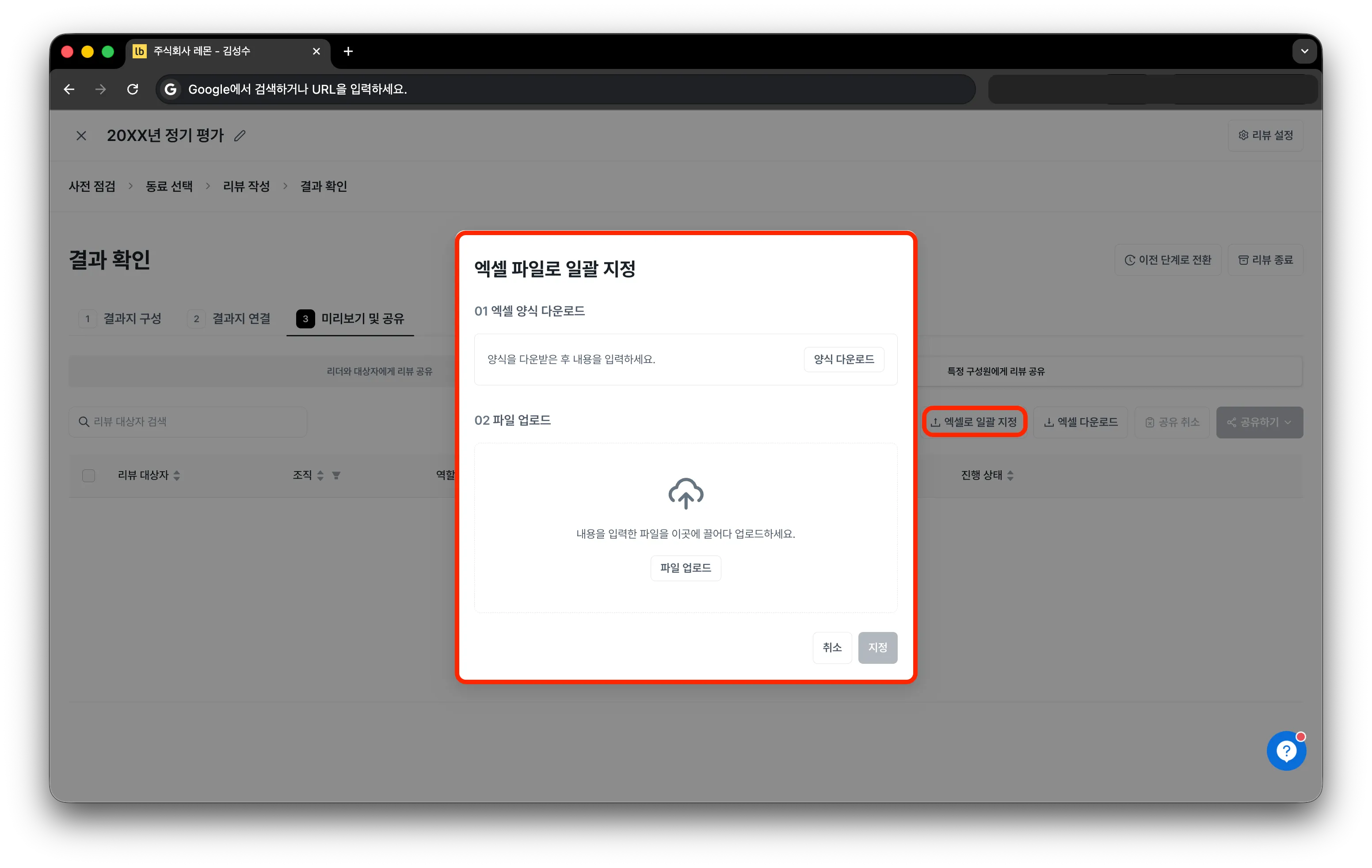Click 리뷰 종료 button
The height and width of the screenshot is (868, 1372).
pyautogui.click(x=1265, y=260)
